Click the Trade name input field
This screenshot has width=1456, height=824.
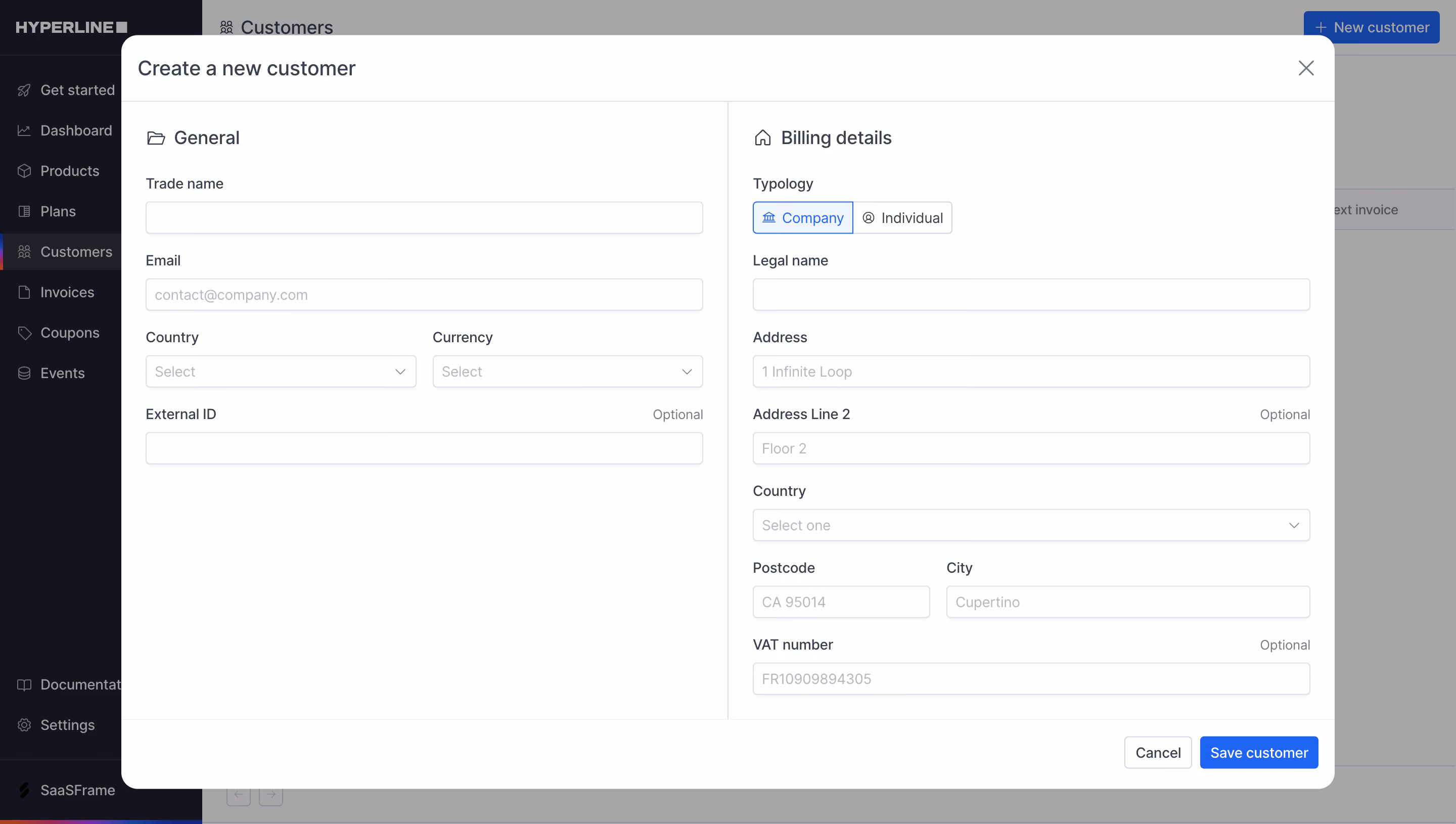point(424,218)
